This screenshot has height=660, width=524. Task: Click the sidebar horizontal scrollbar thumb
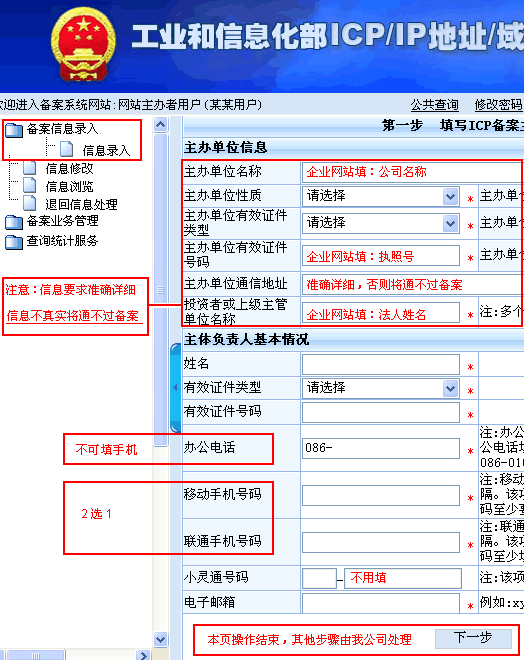[x=36, y=655]
